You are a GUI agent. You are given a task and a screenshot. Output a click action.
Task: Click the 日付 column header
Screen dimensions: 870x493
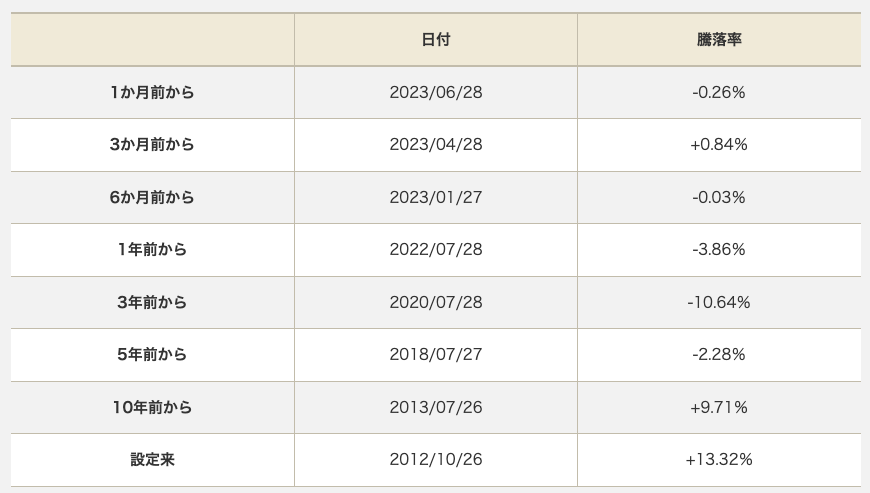(x=436, y=40)
